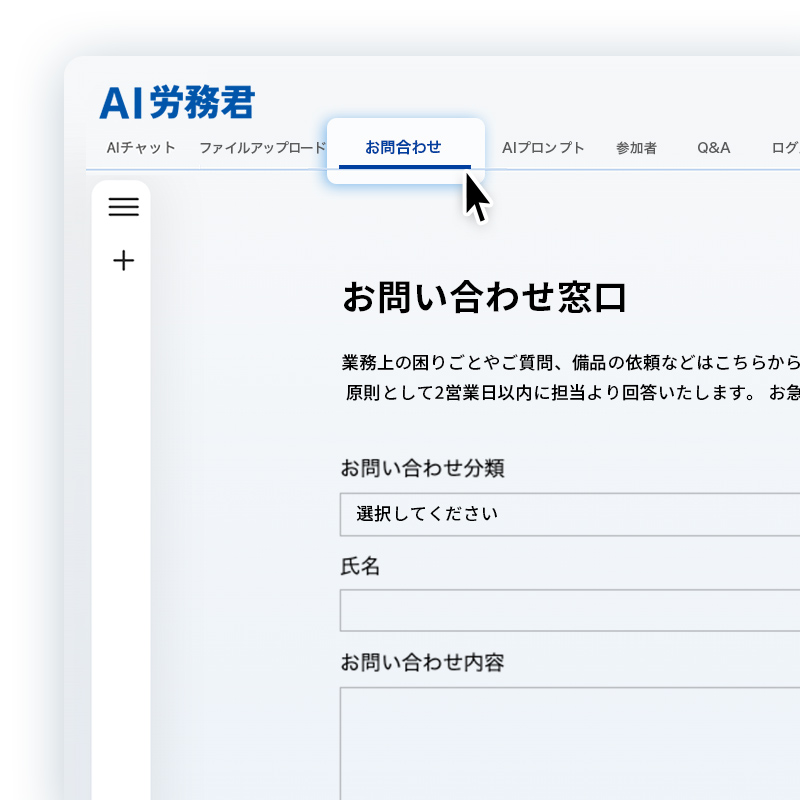Image resolution: width=800 pixels, height=800 pixels.
Task: Open the hamburger menu in the sidebar
Action: coord(123,207)
